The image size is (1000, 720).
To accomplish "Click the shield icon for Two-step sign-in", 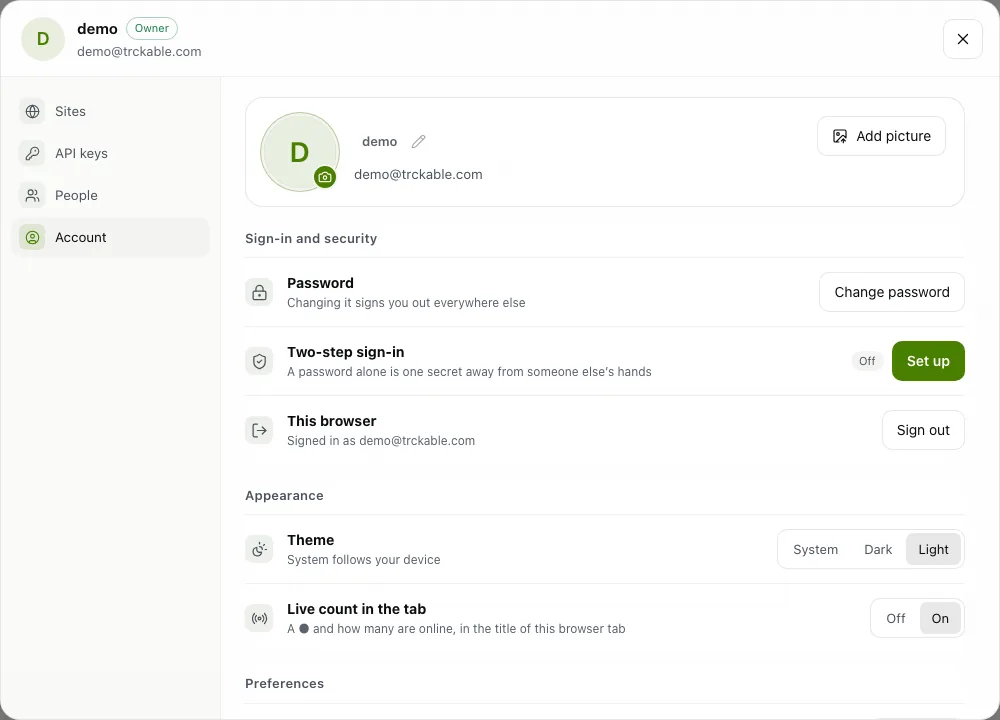I will (260, 362).
